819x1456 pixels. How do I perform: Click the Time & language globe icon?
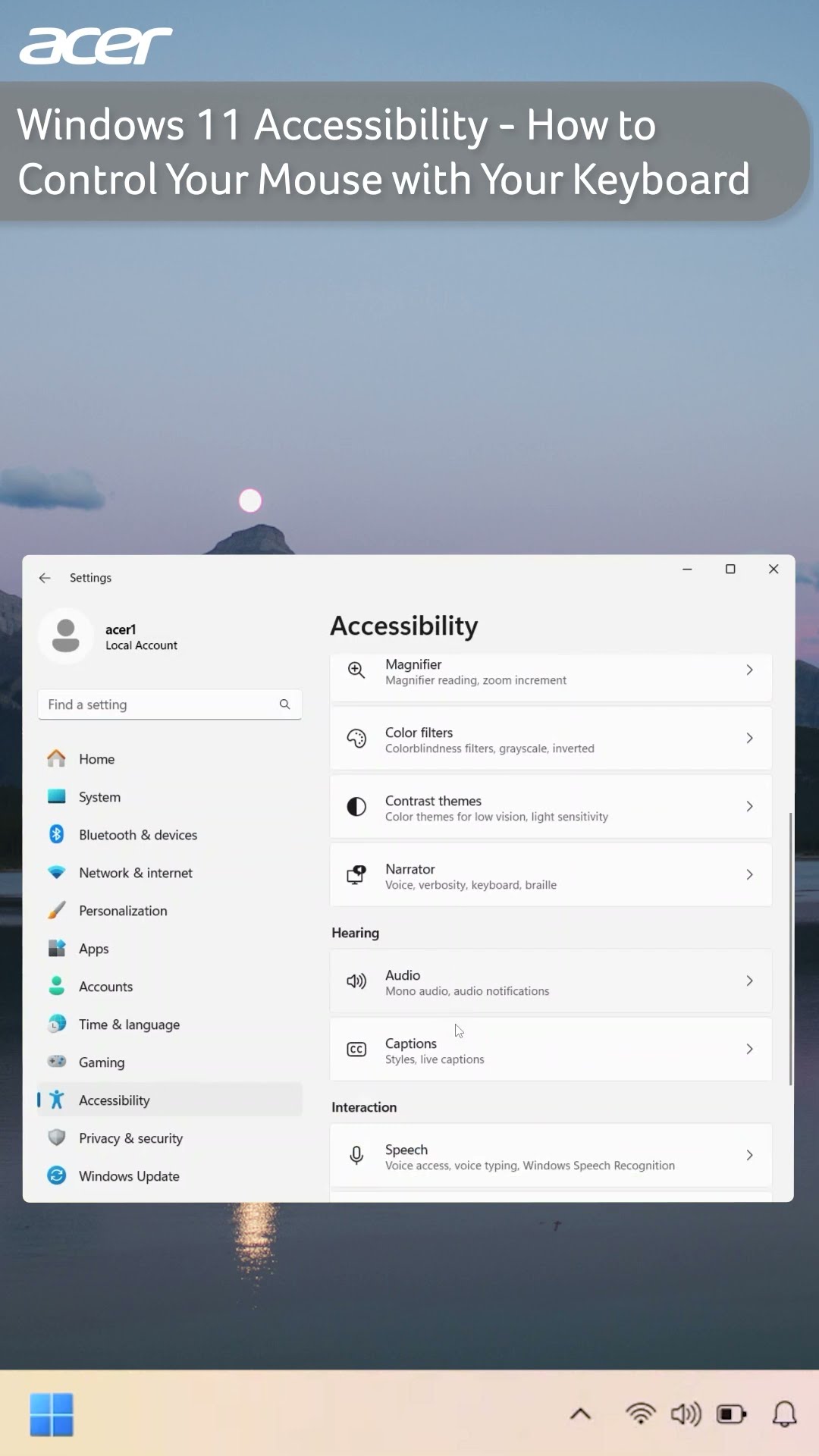(56, 1024)
